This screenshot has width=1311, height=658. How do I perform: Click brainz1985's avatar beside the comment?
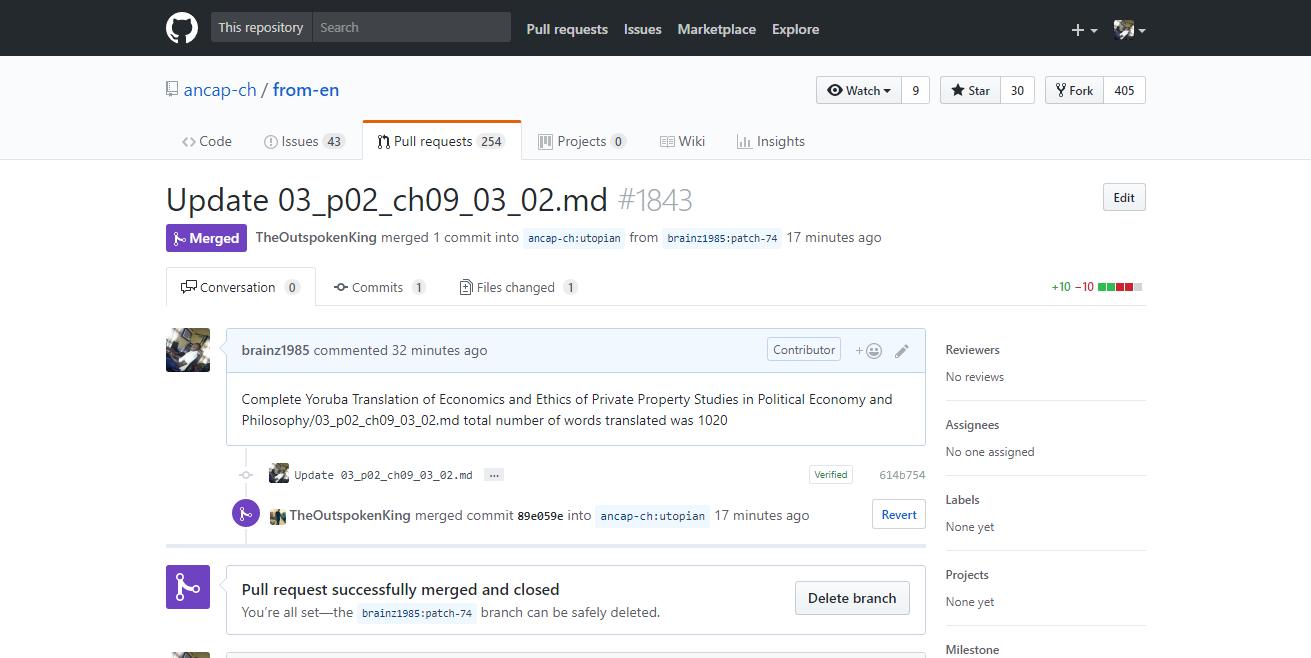click(188, 350)
